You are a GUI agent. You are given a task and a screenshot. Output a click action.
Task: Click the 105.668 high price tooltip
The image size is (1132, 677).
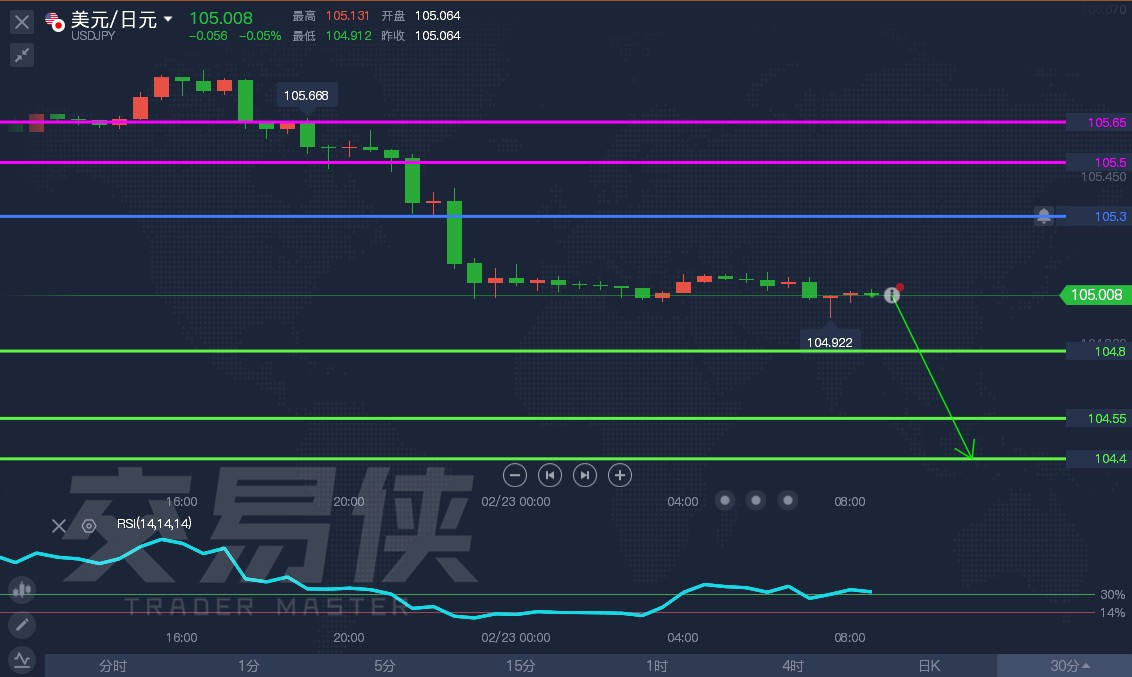point(306,95)
